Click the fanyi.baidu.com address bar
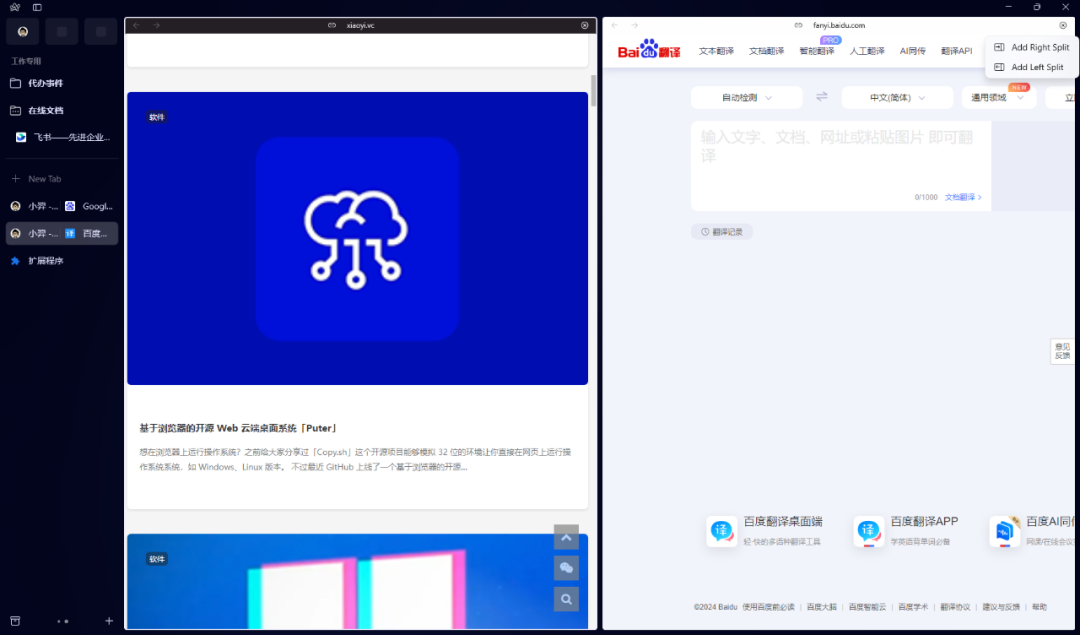This screenshot has width=1080, height=635. (838, 25)
